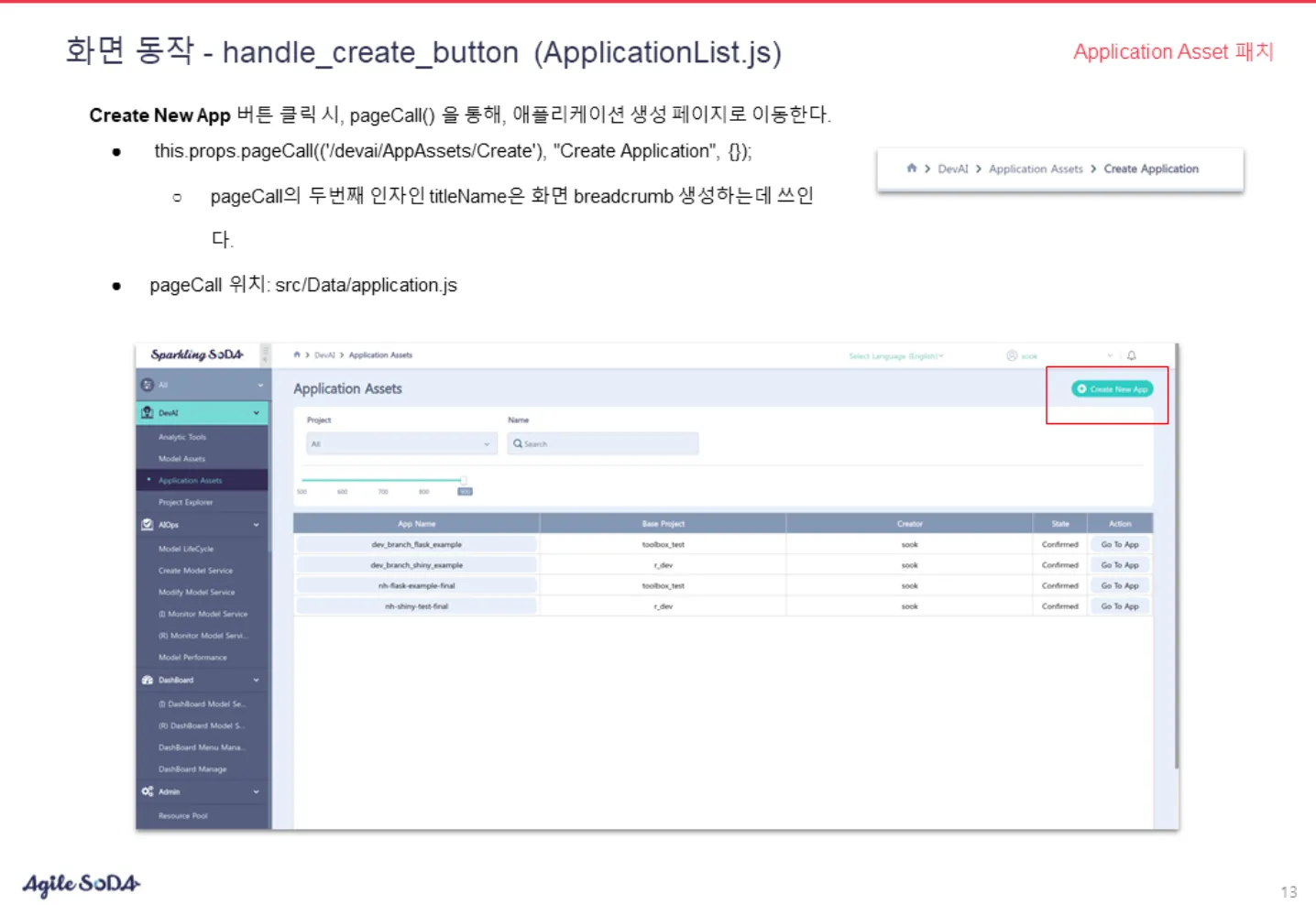Open the notification bell icon
The width and height of the screenshot is (1316, 905).
pos(1132,355)
